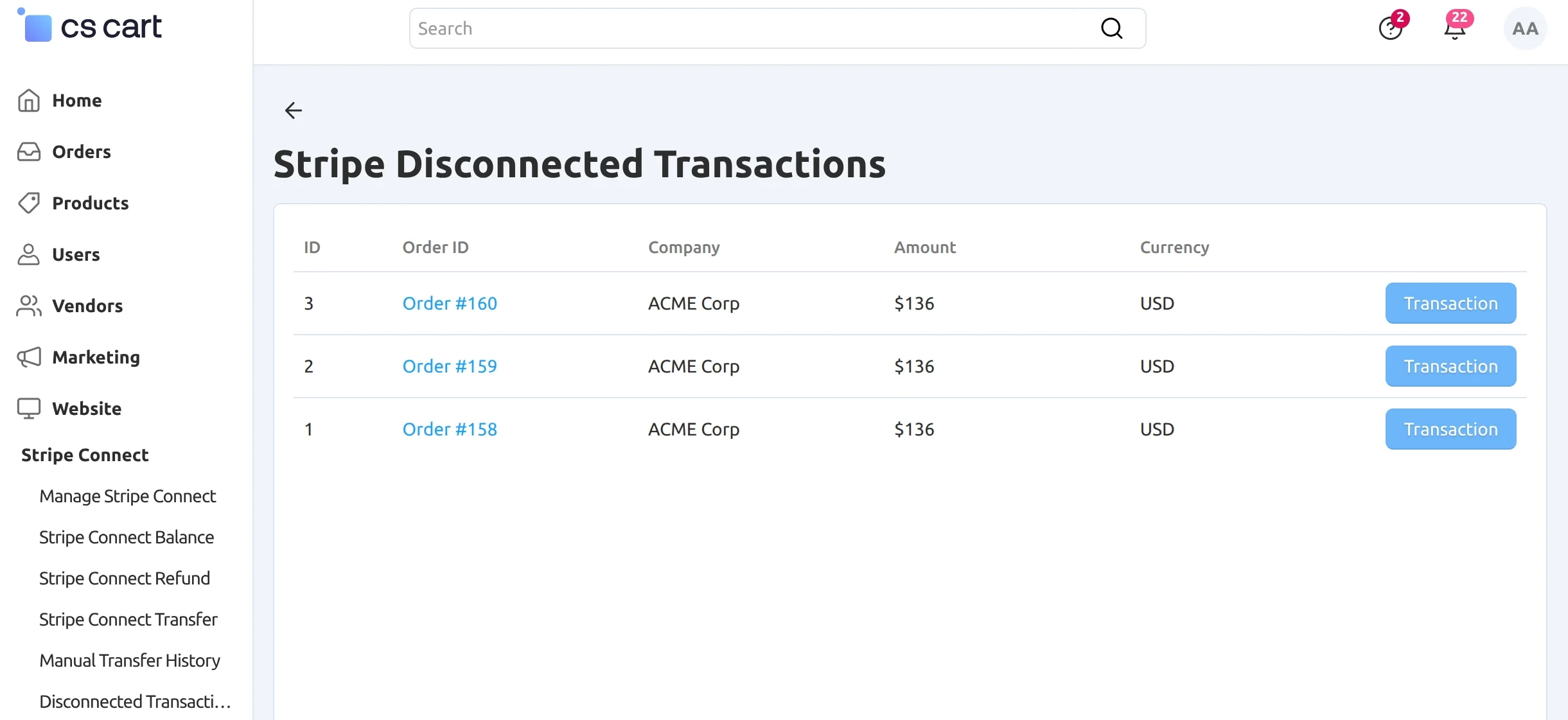Click $136 amount in Order #159 row
Viewport: 1568px width, 720px height.
(914, 366)
